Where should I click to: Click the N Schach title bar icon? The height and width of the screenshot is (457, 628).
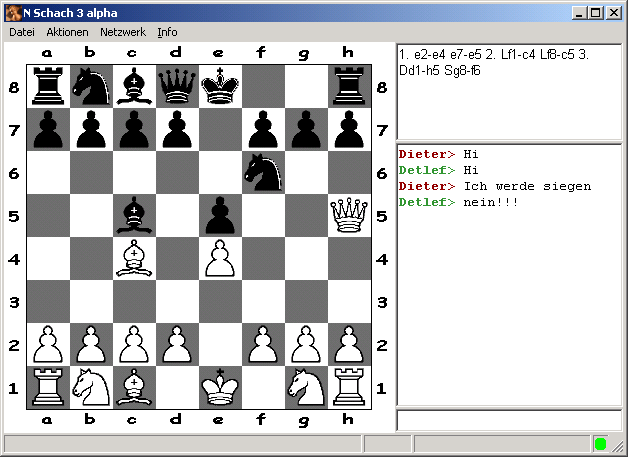pyautogui.click(x=13, y=13)
